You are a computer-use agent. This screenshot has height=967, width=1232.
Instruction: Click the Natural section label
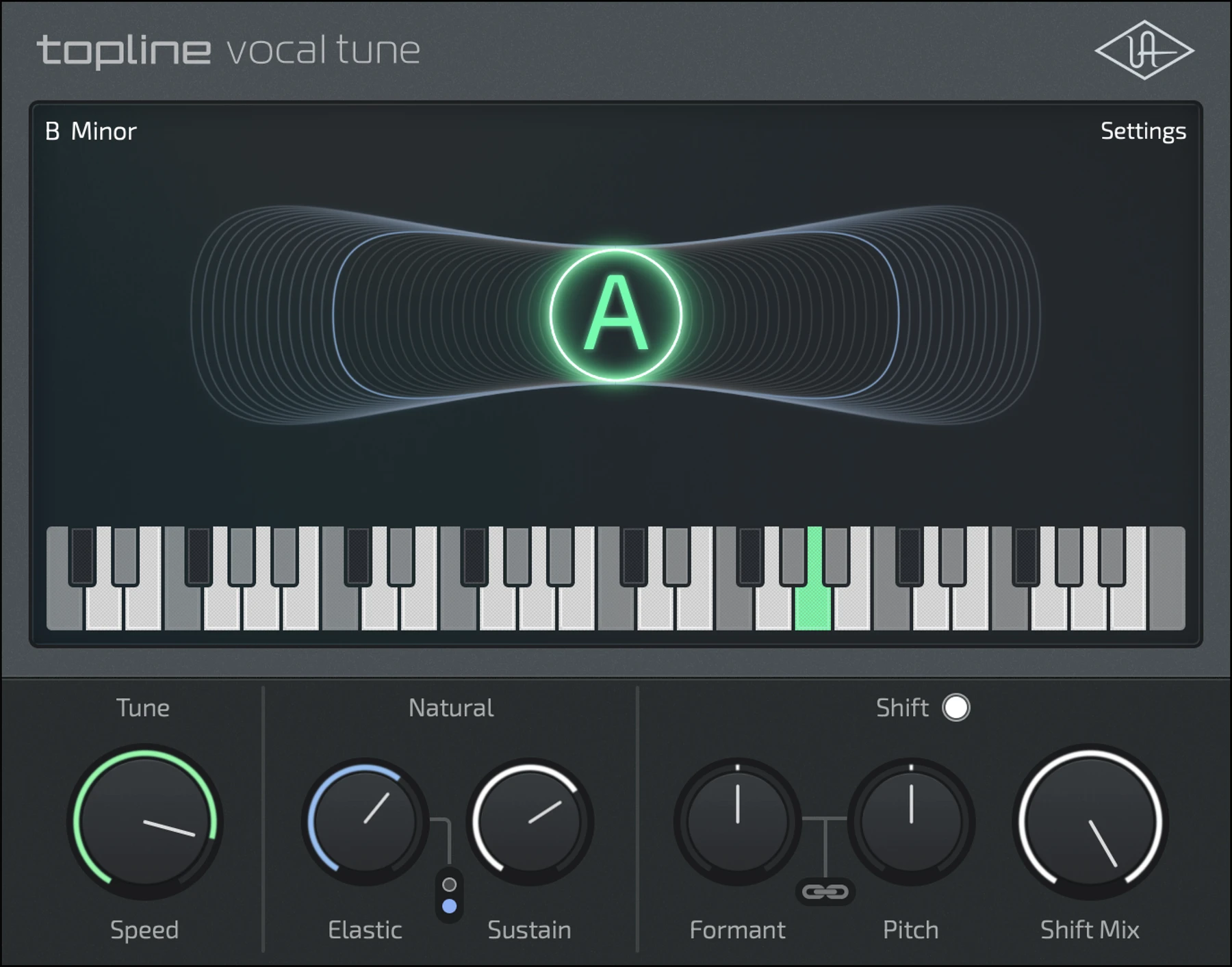pos(450,707)
